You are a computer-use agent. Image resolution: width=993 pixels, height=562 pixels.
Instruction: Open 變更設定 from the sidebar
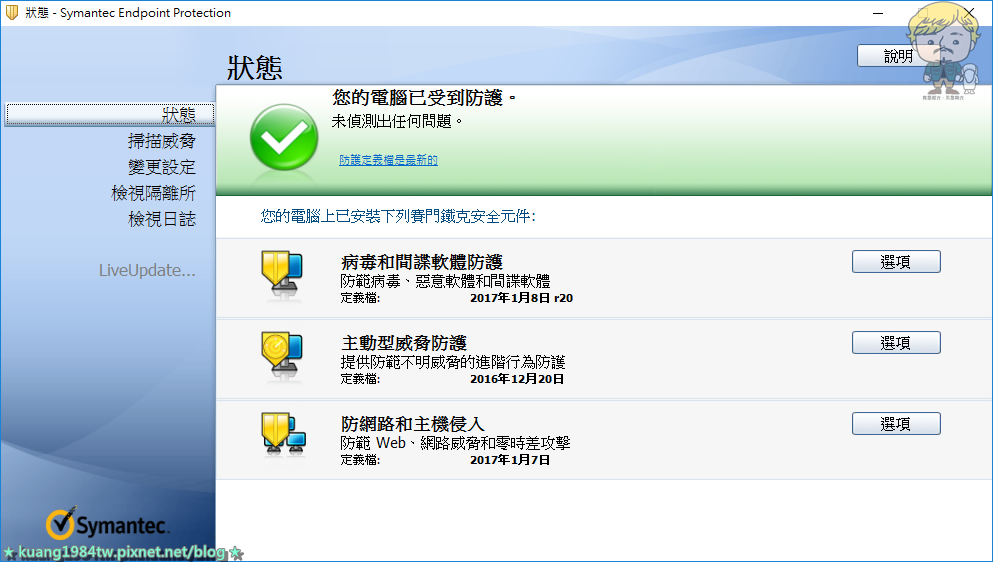coord(161,167)
